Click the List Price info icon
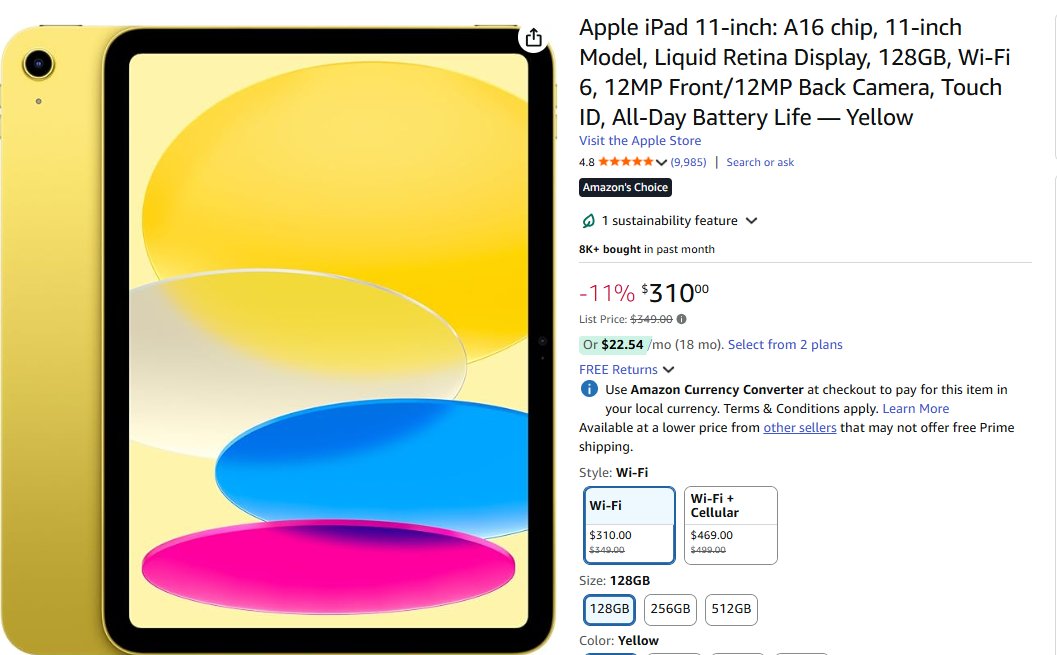The height and width of the screenshot is (655, 1057). [x=682, y=320]
